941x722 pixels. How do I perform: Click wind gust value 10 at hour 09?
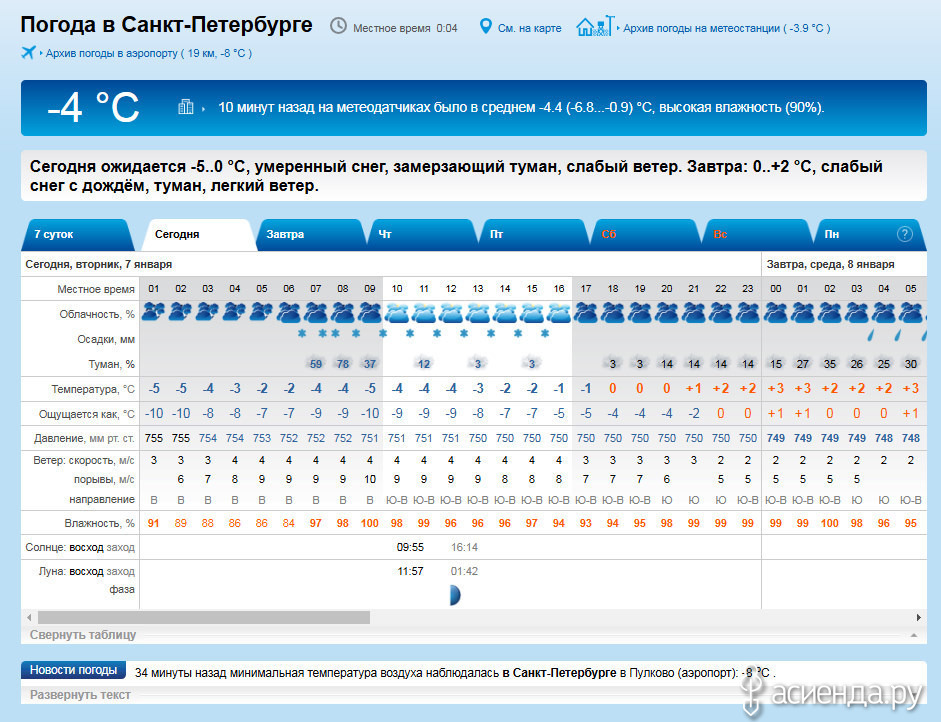click(x=370, y=480)
